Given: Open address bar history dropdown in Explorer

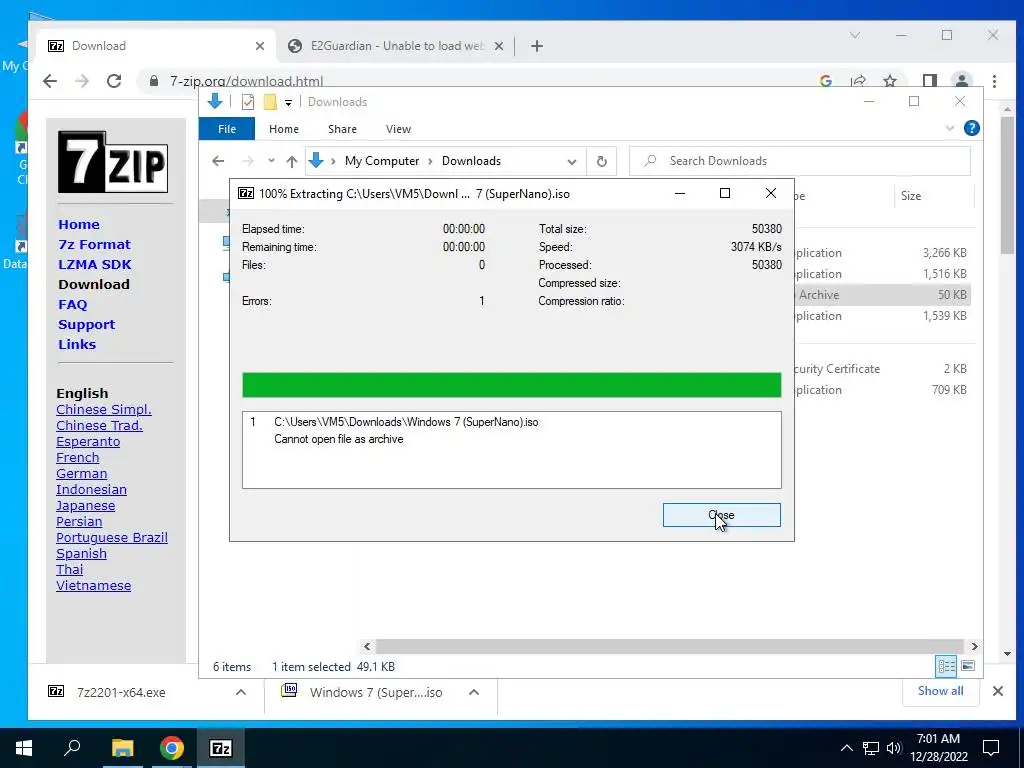Looking at the screenshot, I should [571, 161].
